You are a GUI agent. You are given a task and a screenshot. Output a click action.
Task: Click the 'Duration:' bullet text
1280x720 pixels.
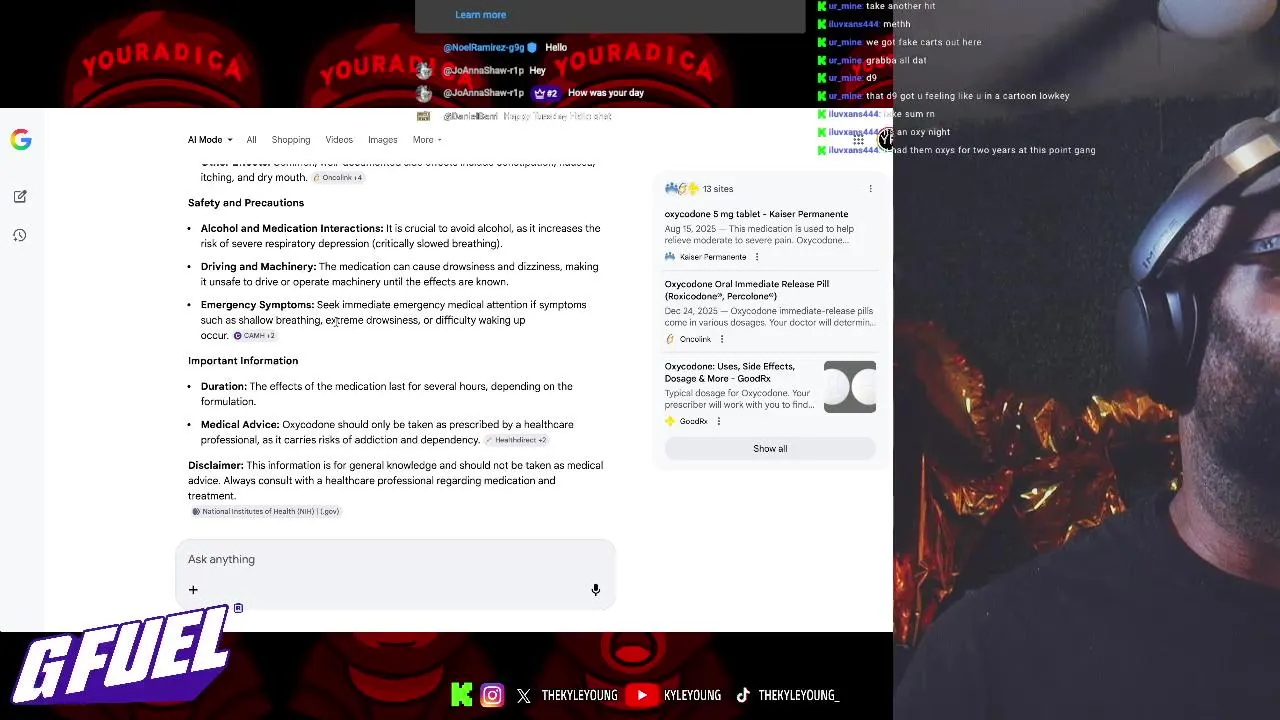[x=223, y=387]
